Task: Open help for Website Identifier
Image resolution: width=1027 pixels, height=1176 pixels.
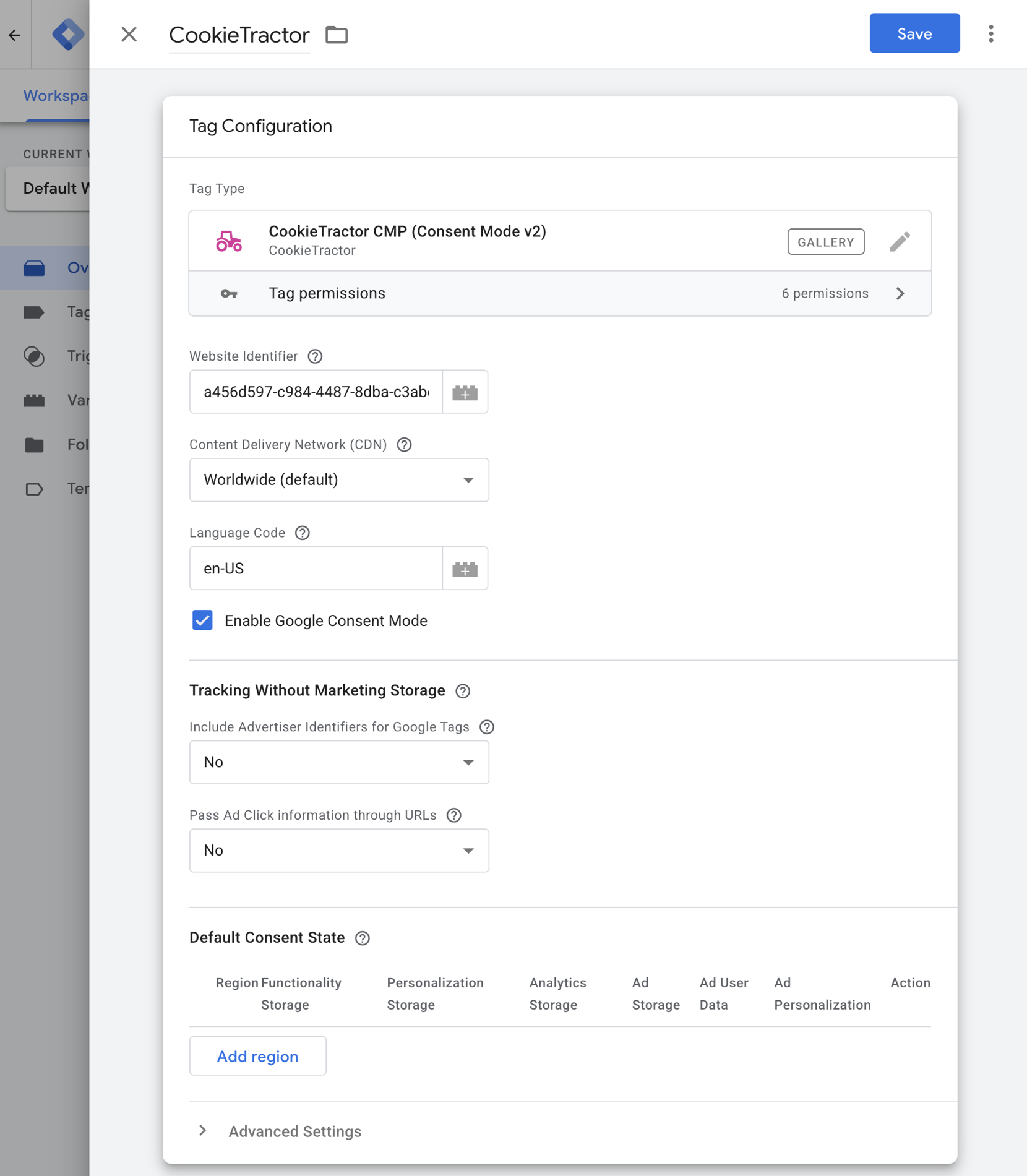Action: pos(315,356)
